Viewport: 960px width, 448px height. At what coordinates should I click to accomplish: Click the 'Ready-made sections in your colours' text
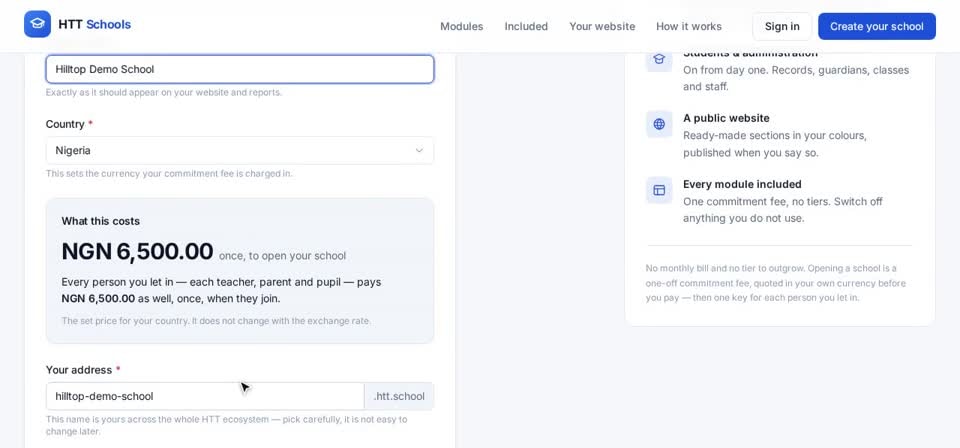pos(775,144)
